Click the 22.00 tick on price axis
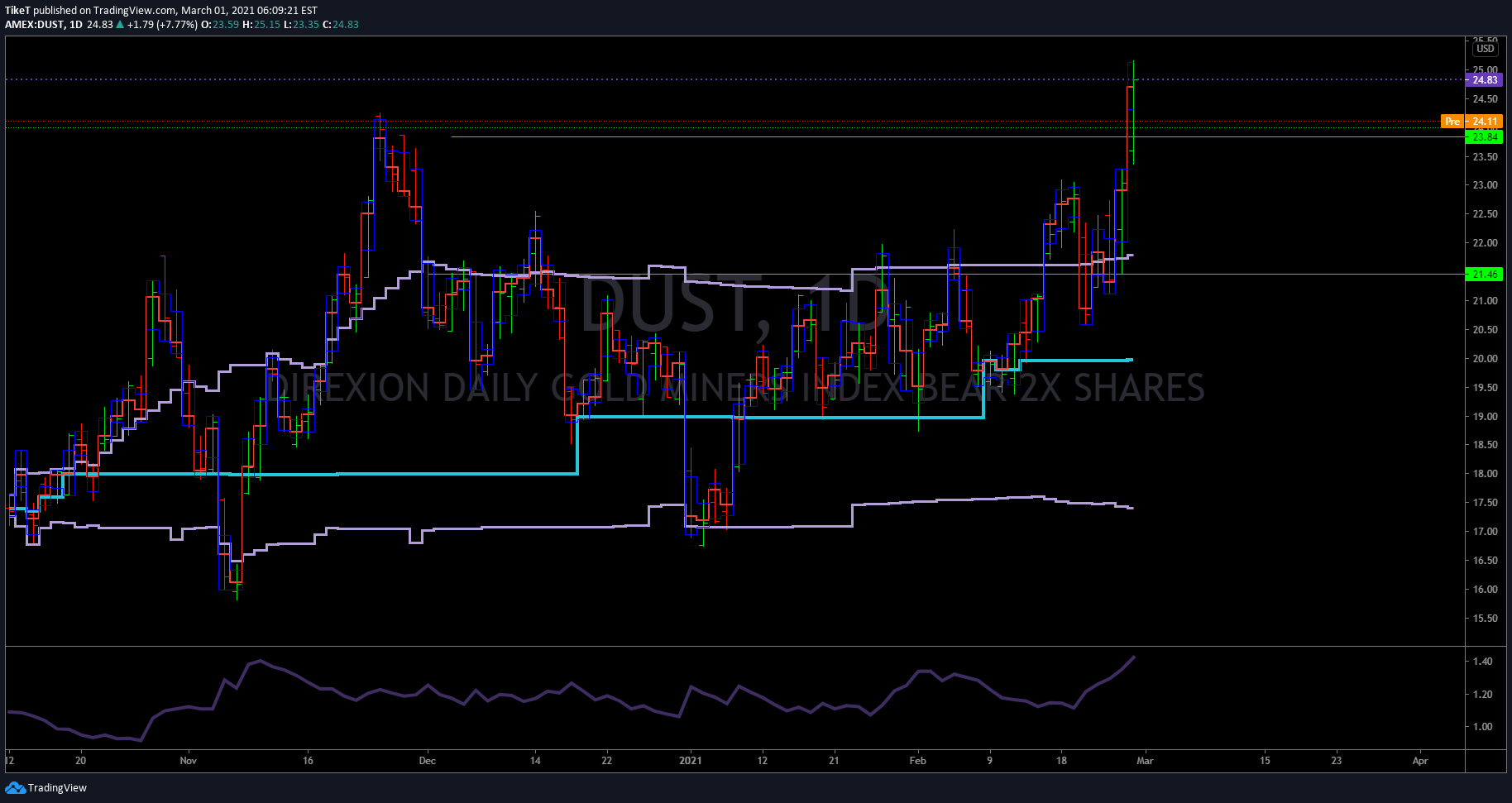The image size is (1512, 803). [x=1485, y=243]
